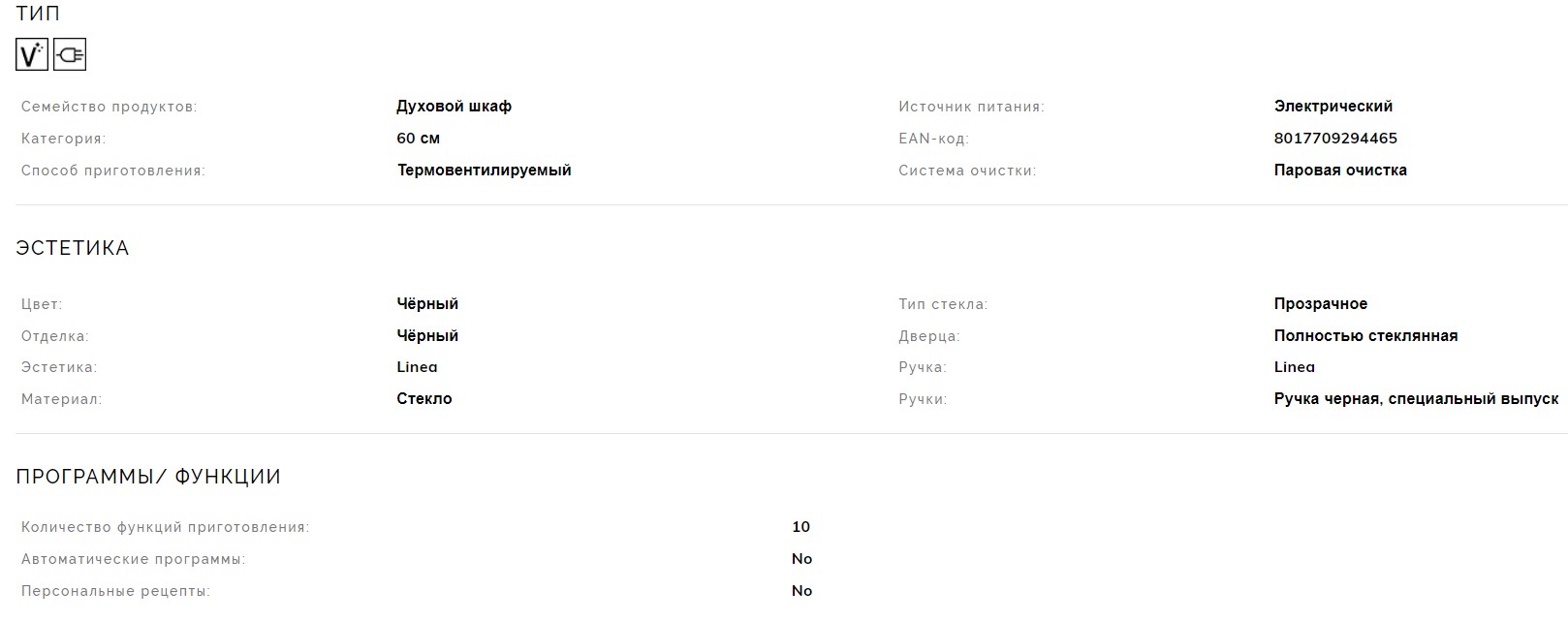Click the Полностью стеклянная door value
This screenshot has height=622, width=1568.
coord(1365,336)
